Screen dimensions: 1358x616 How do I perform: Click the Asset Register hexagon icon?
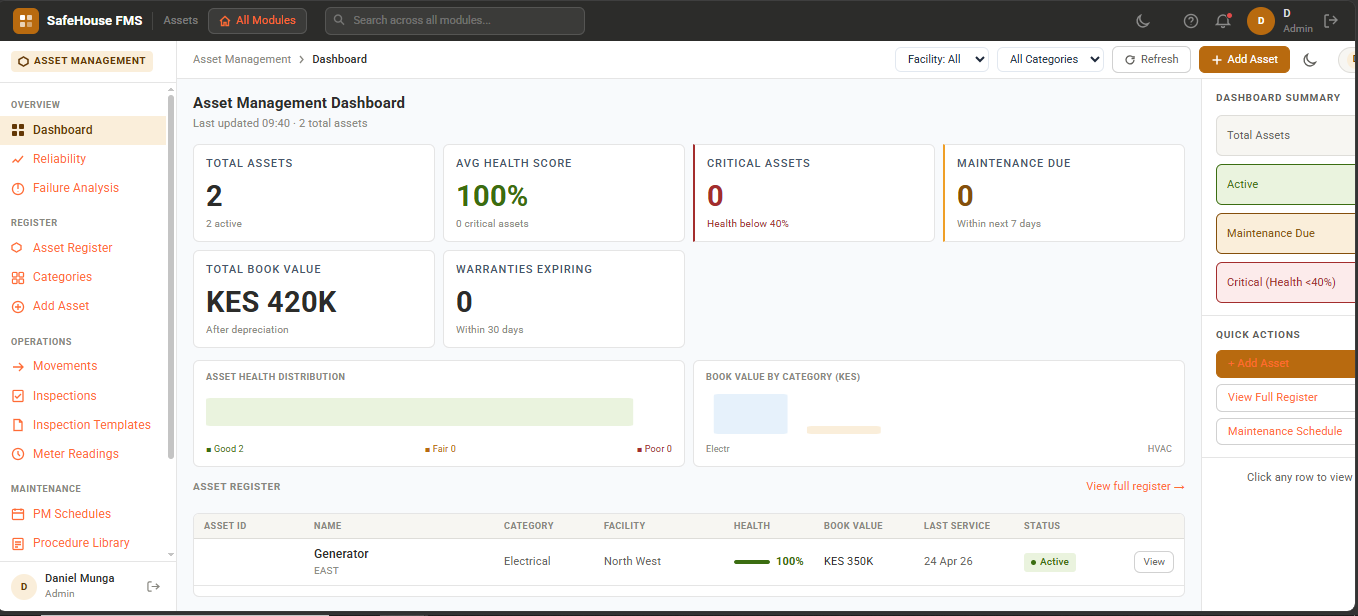18,248
